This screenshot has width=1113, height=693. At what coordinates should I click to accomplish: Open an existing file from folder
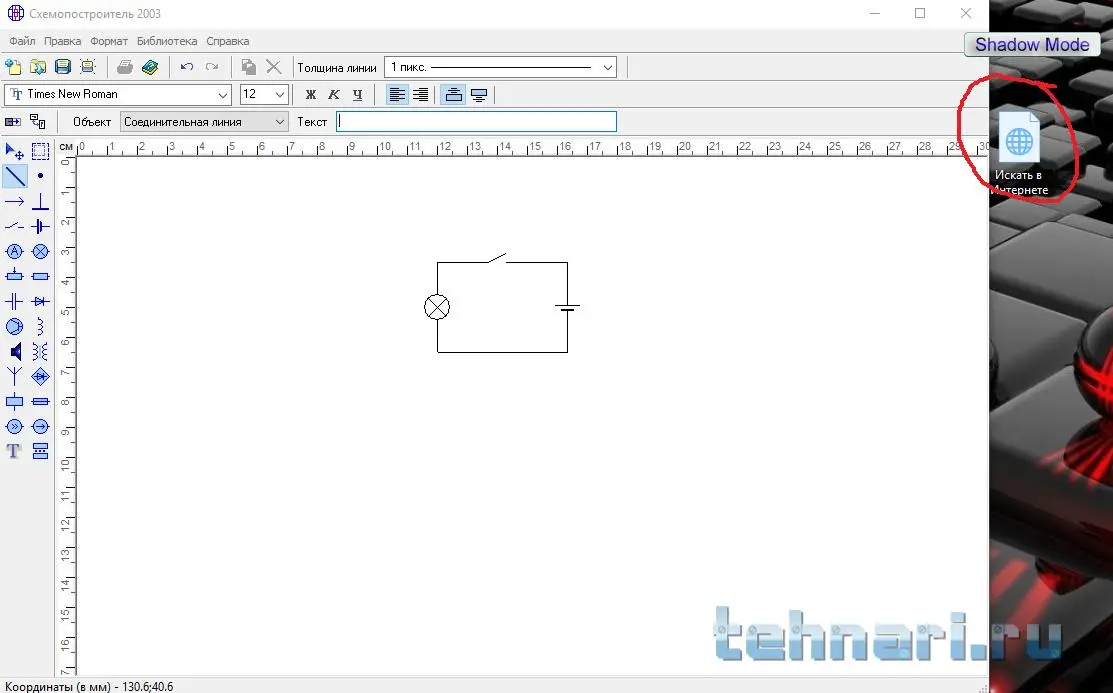pyautogui.click(x=38, y=67)
